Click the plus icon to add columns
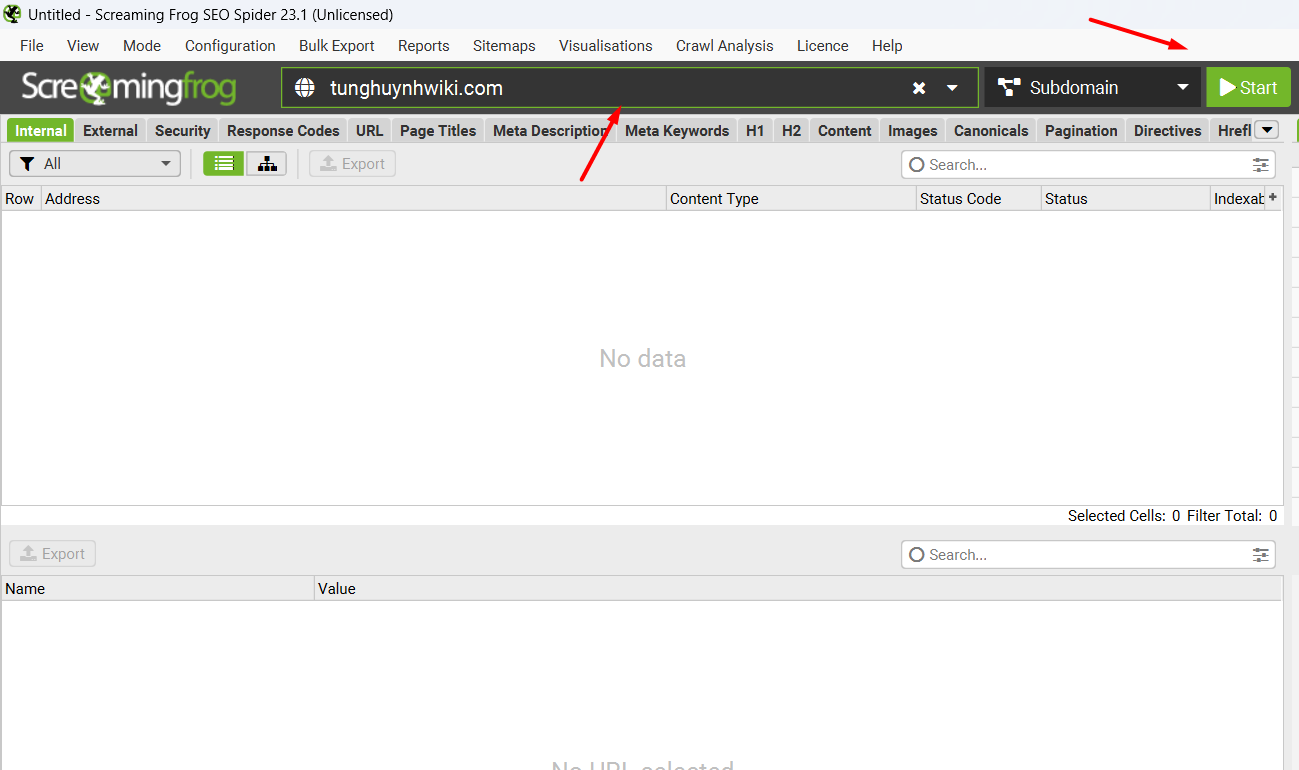 pyautogui.click(x=1272, y=198)
